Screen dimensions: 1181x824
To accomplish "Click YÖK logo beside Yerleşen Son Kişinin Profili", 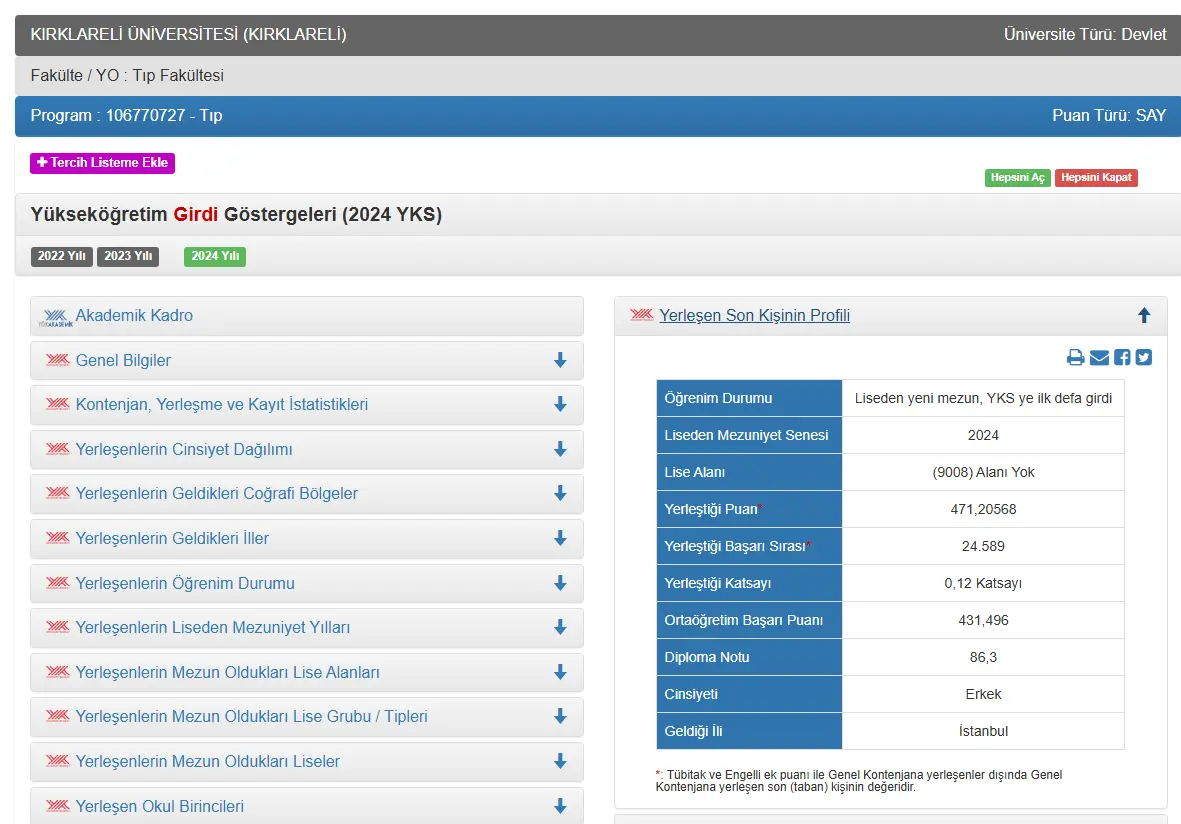I will tap(642, 315).
